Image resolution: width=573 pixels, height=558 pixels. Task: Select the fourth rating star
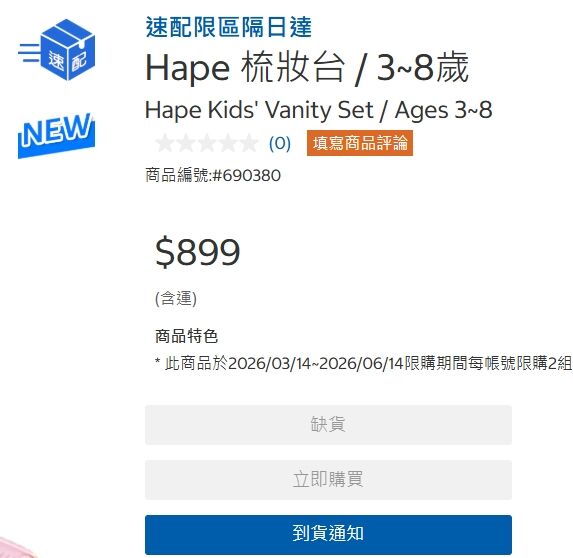[228, 143]
